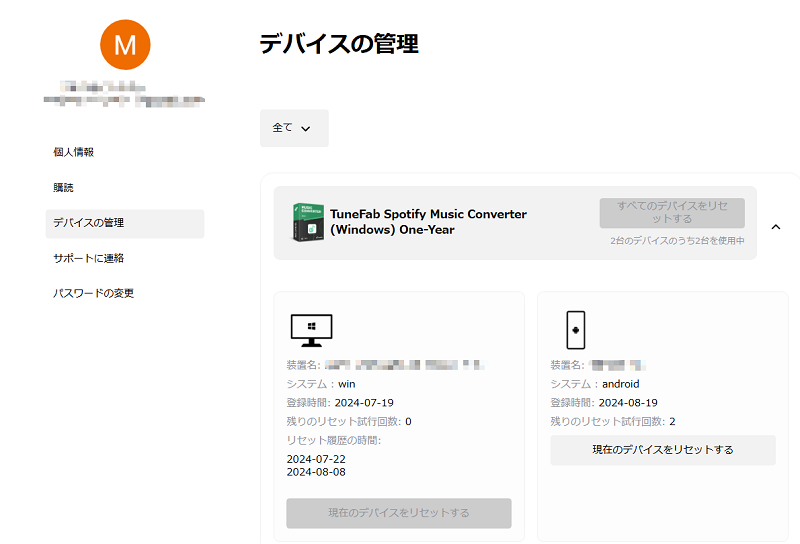
Task: Select the 2024-08-08 reset history entry
Action: (316, 472)
